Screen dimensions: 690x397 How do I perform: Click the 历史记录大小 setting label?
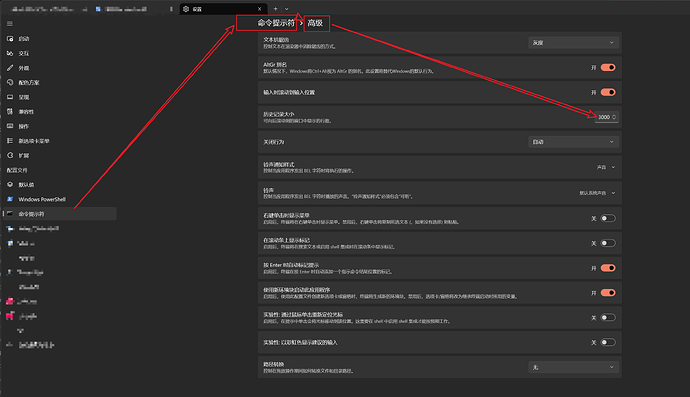click(279, 114)
